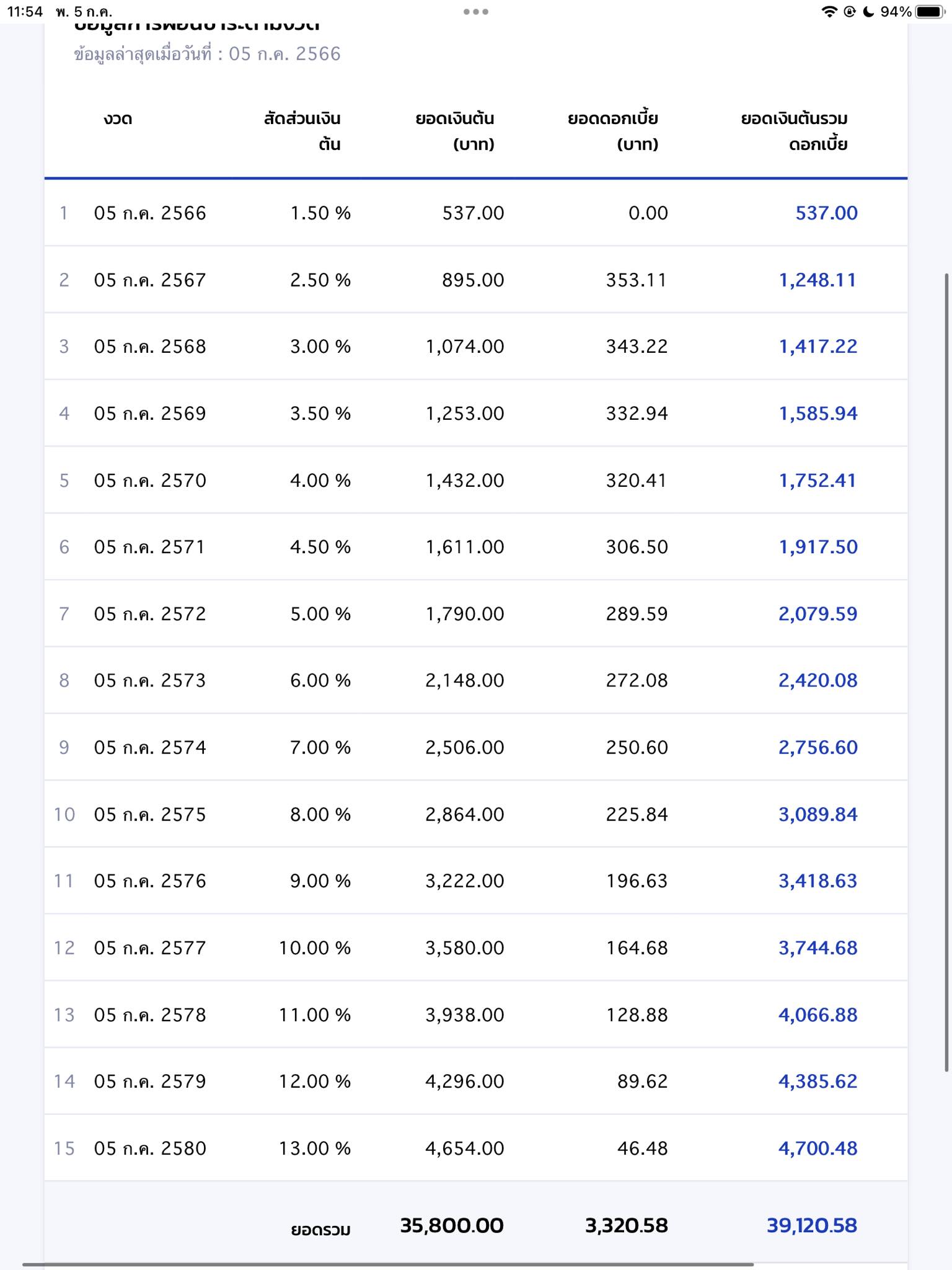Click the date 05 ก.ค. 2577

150,948
